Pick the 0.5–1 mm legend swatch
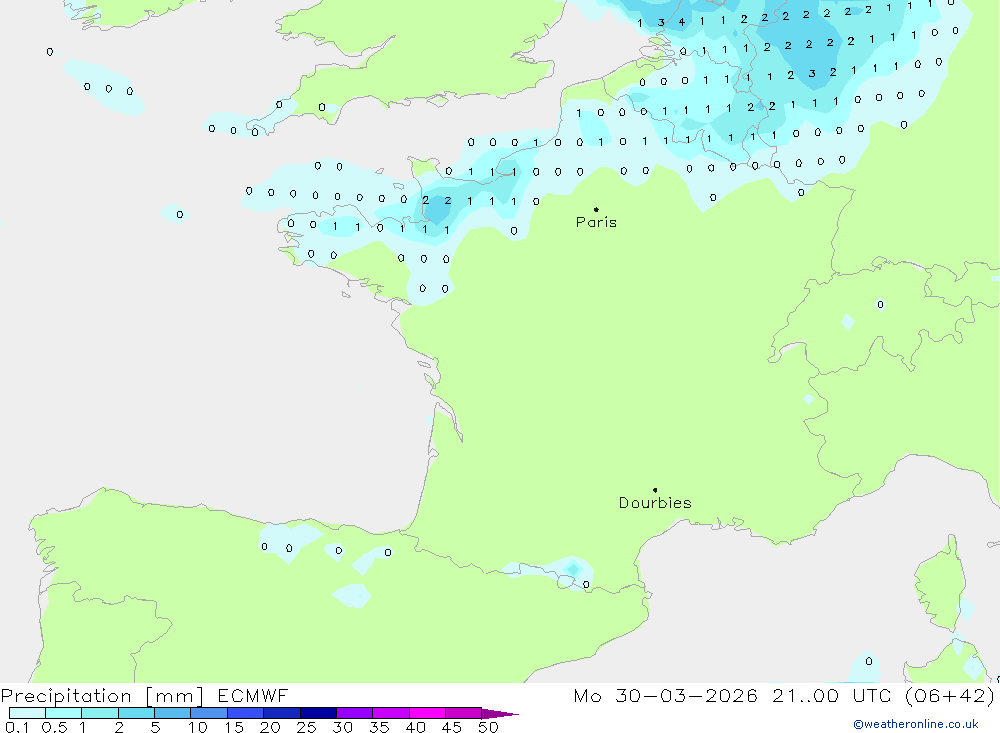Viewport: 1000px width, 733px height. (x=64, y=713)
